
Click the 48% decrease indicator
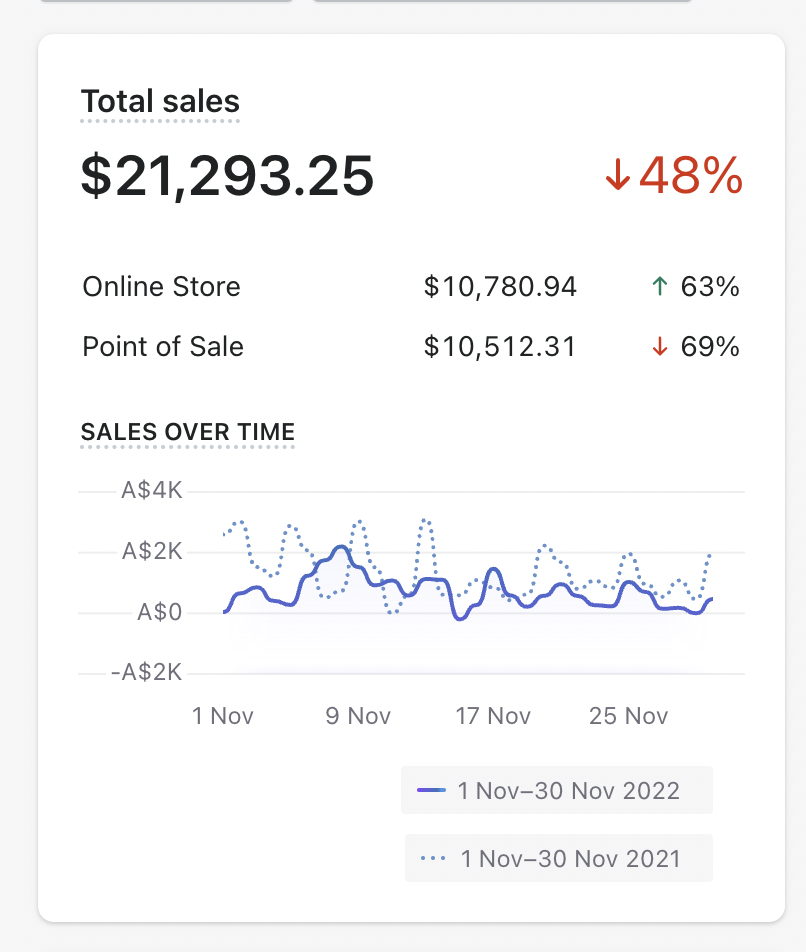point(690,177)
